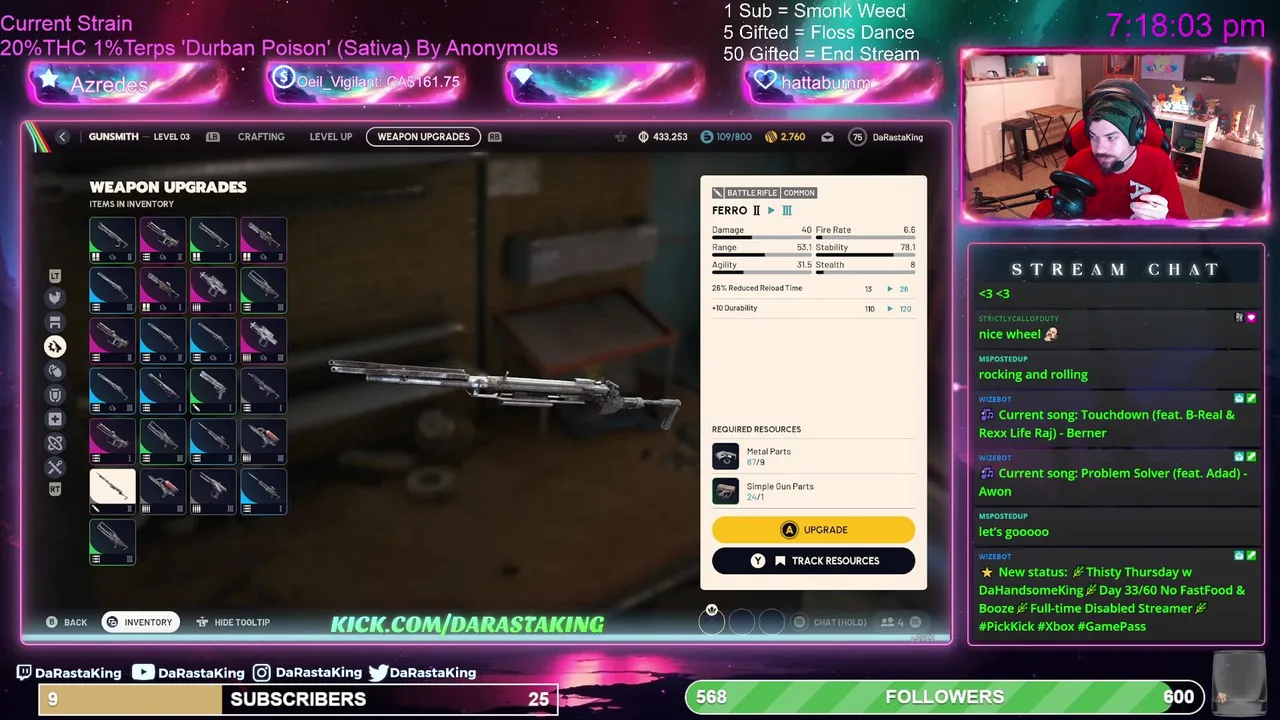1280x720 pixels.
Task: Click the '26% Reduced Reload Time' row
Action: coord(813,288)
